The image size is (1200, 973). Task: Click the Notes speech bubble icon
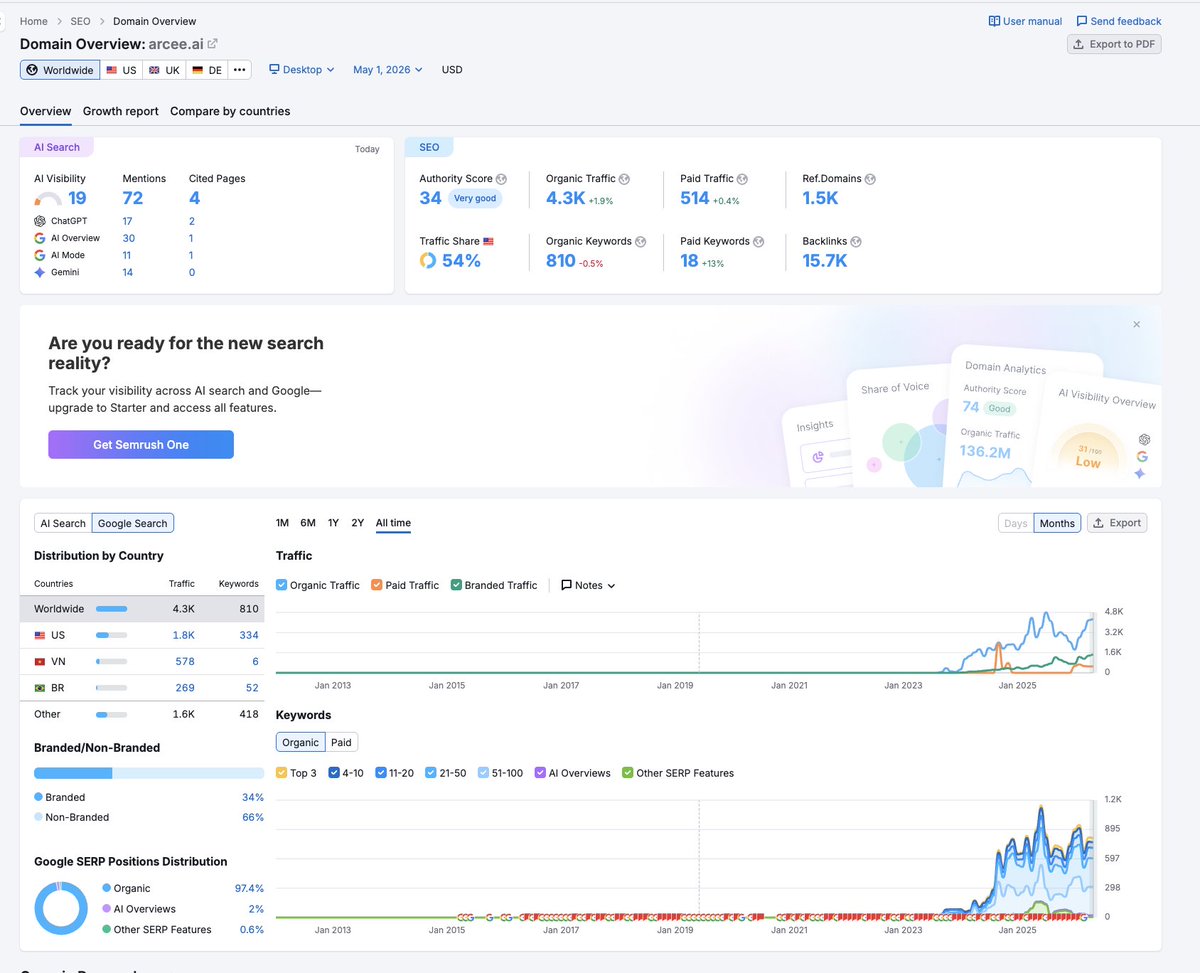tap(566, 585)
